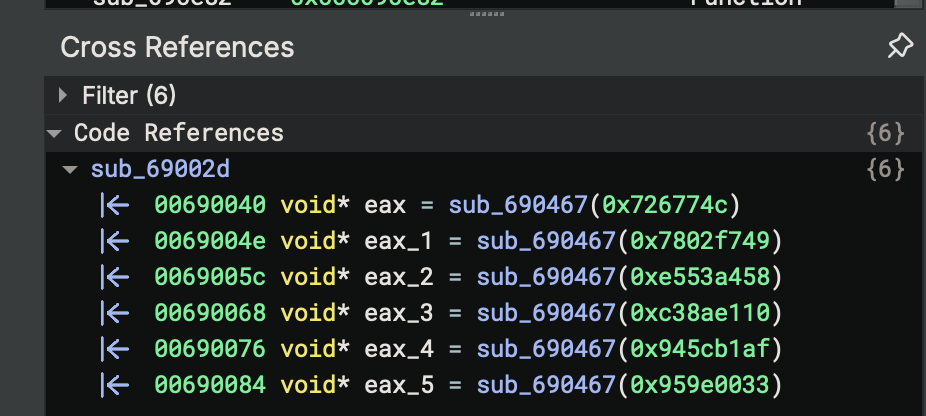The height and width of the screenshot is (416, 926).
Task: Select the constant 0xe553a458
Action: coord(700,277)
